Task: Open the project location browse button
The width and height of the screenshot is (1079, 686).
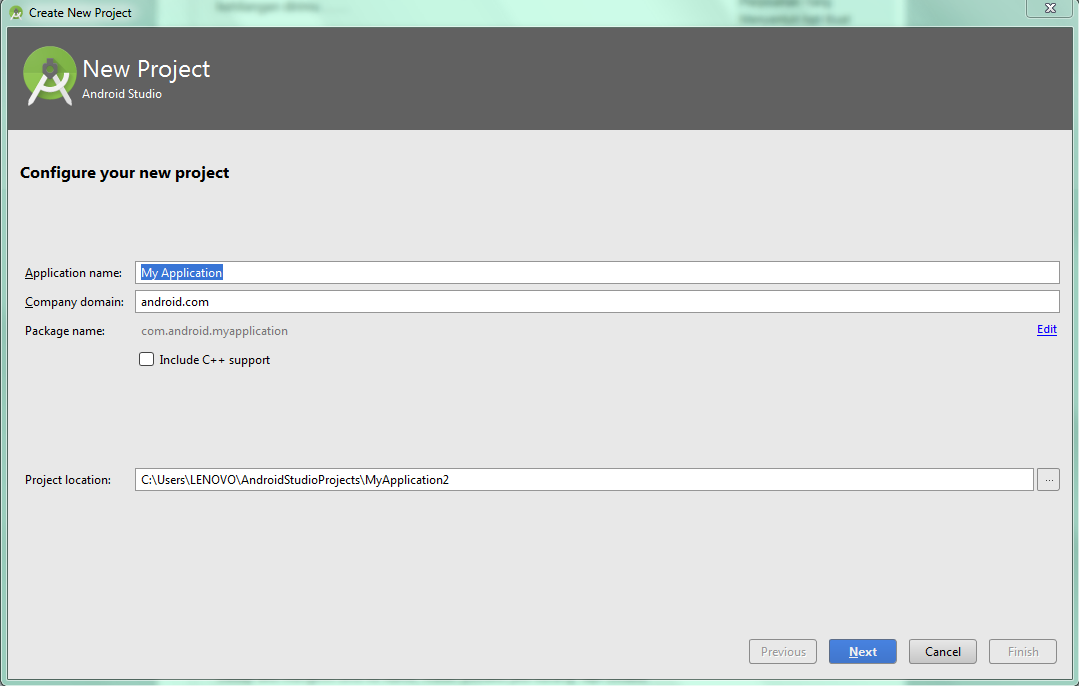Action: coord(1048,479)
